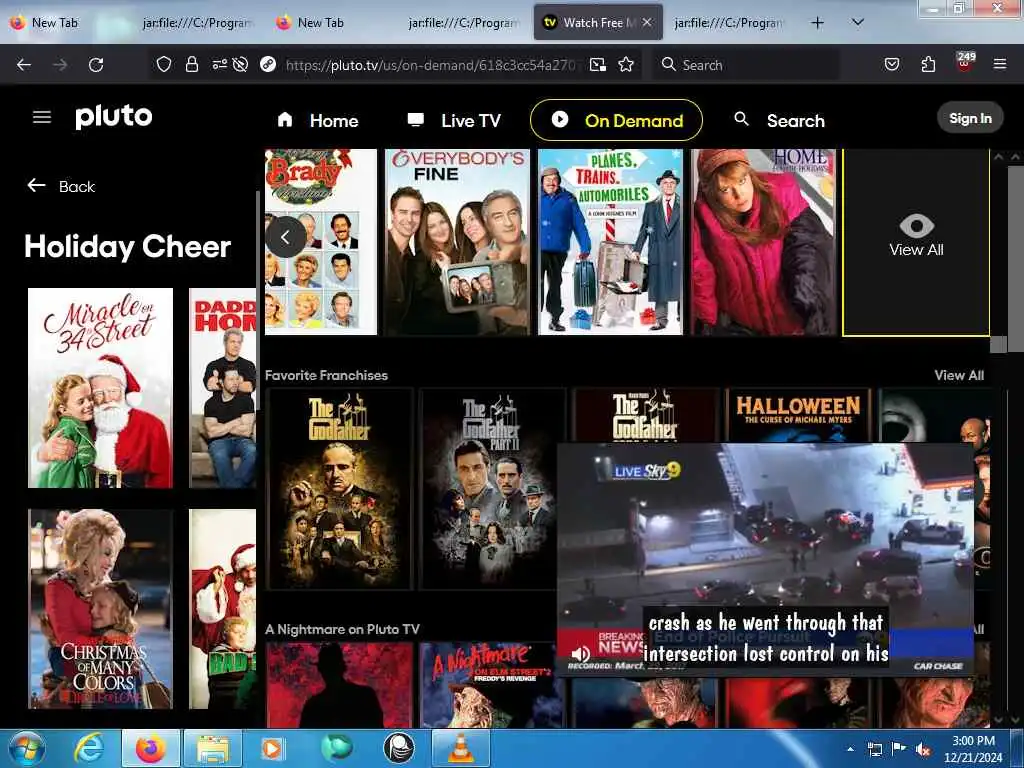Open The Godfather poster

[339, 488]
